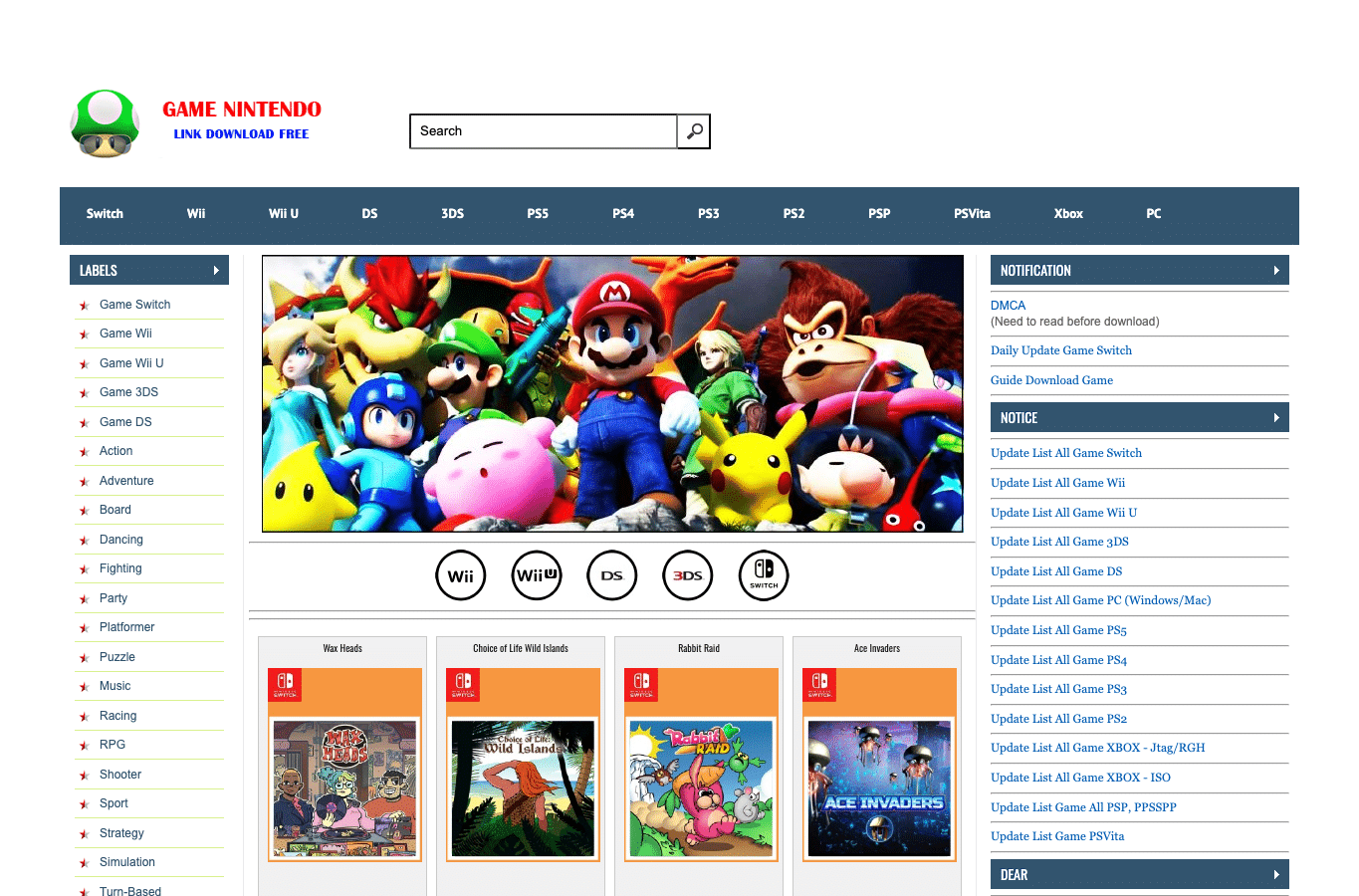This screenshot has width=1359, height=896.
Task: Open the Nintendo characters banner image
Action: click(612, 394)
